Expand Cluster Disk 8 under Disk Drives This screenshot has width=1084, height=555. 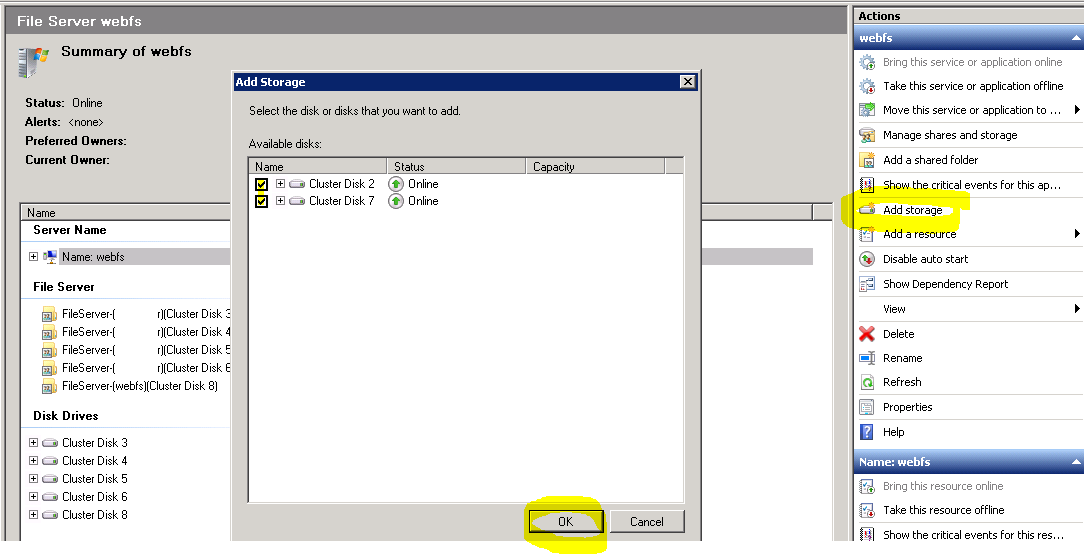click(33, 514)
